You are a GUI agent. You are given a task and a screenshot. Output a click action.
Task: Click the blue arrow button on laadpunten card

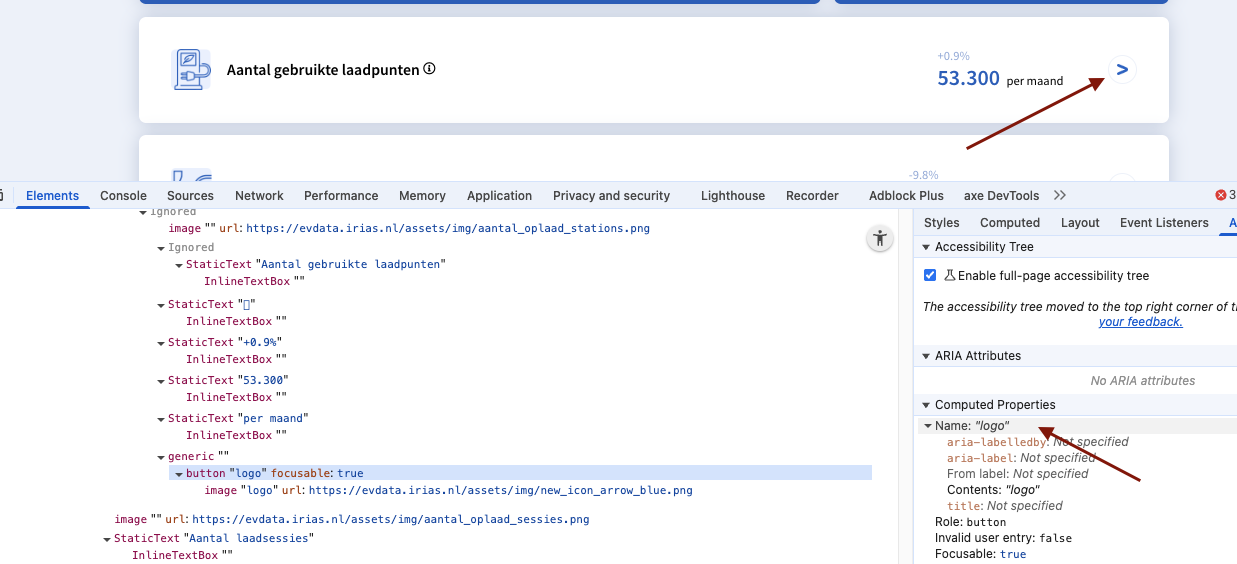pyautogui.click(x=1122, y=70)
